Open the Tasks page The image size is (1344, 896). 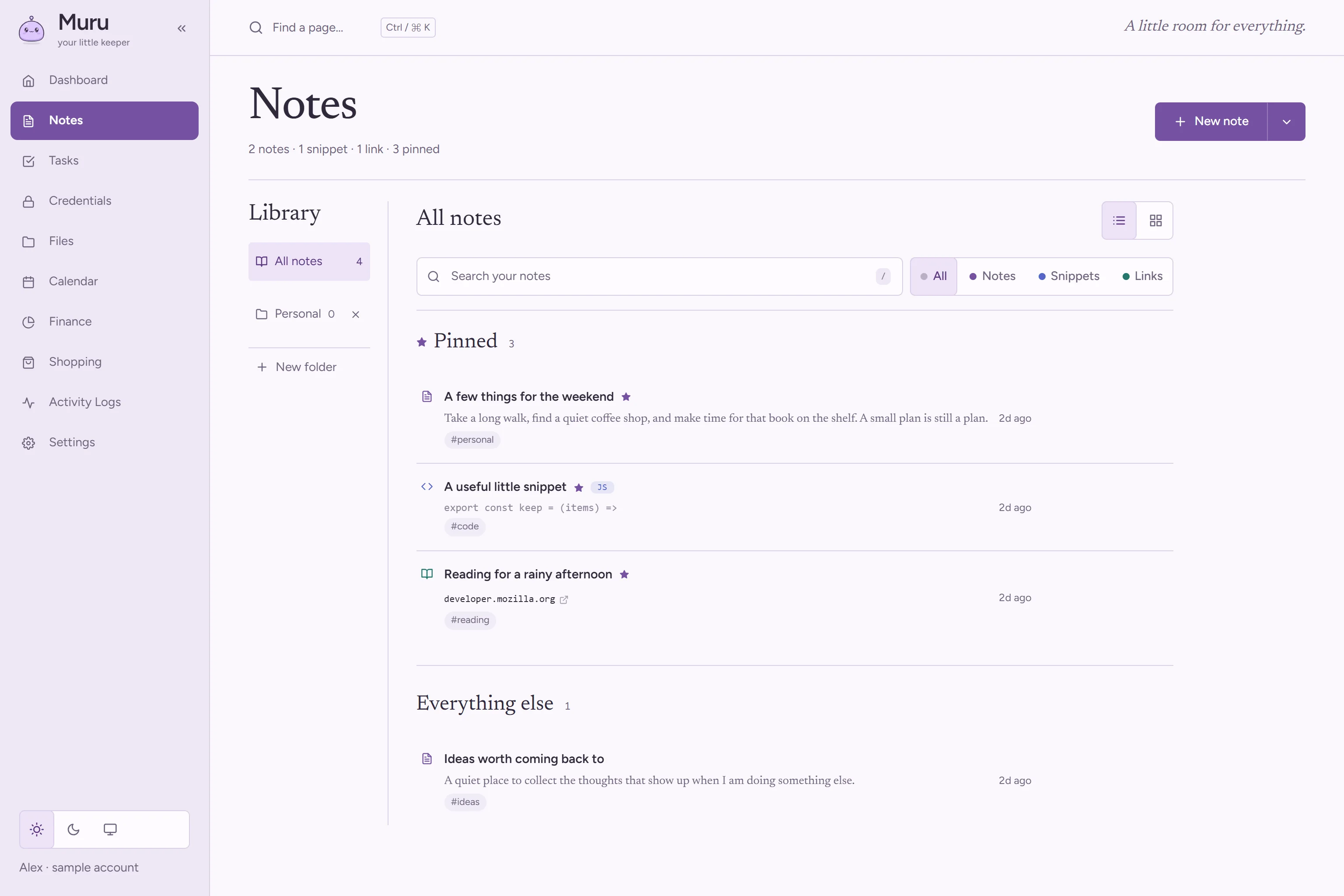[x=105, y=161]
